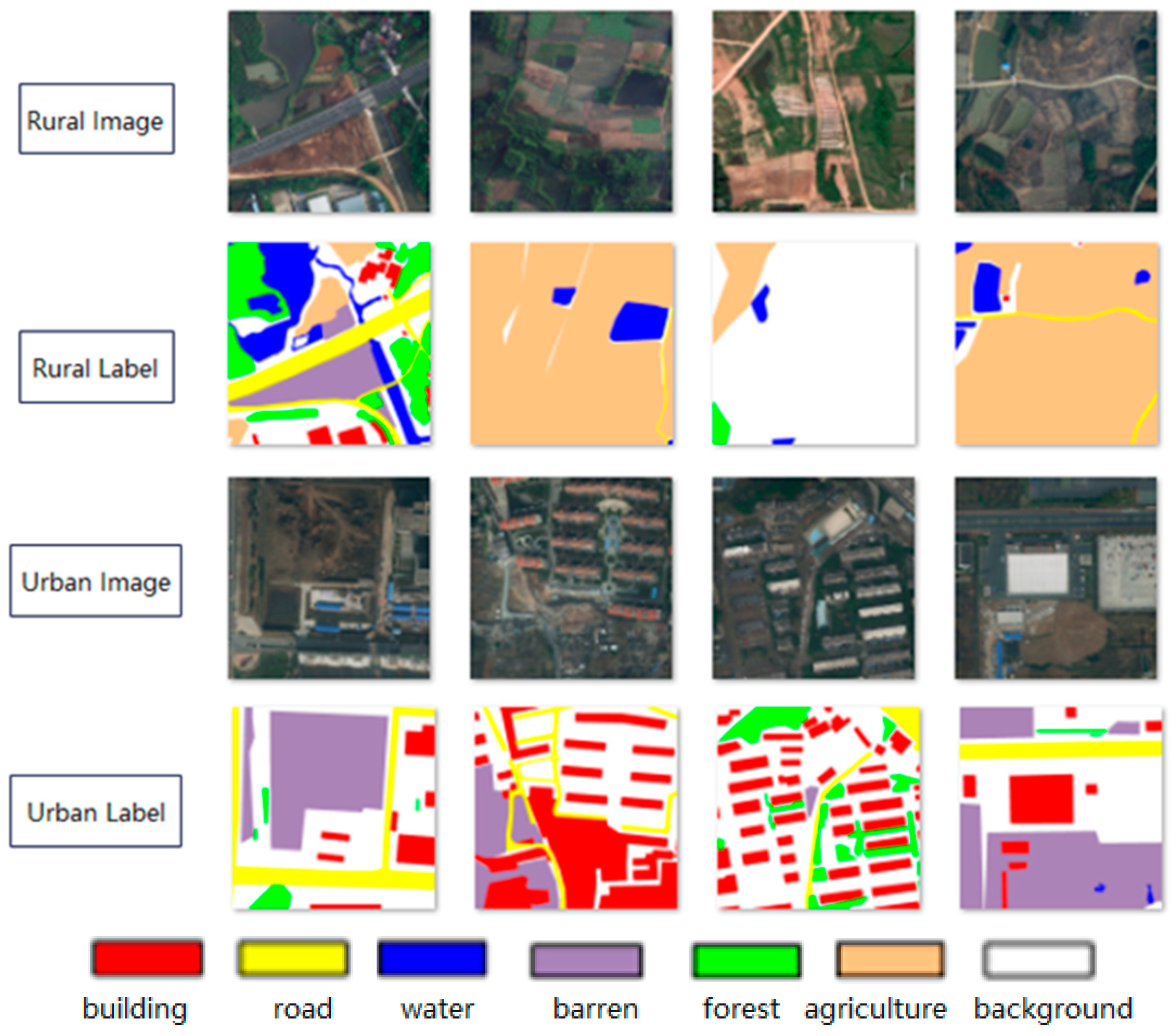Open first rural image with highway
This screenshot has height=1036, width=1170.
(328, 112)
